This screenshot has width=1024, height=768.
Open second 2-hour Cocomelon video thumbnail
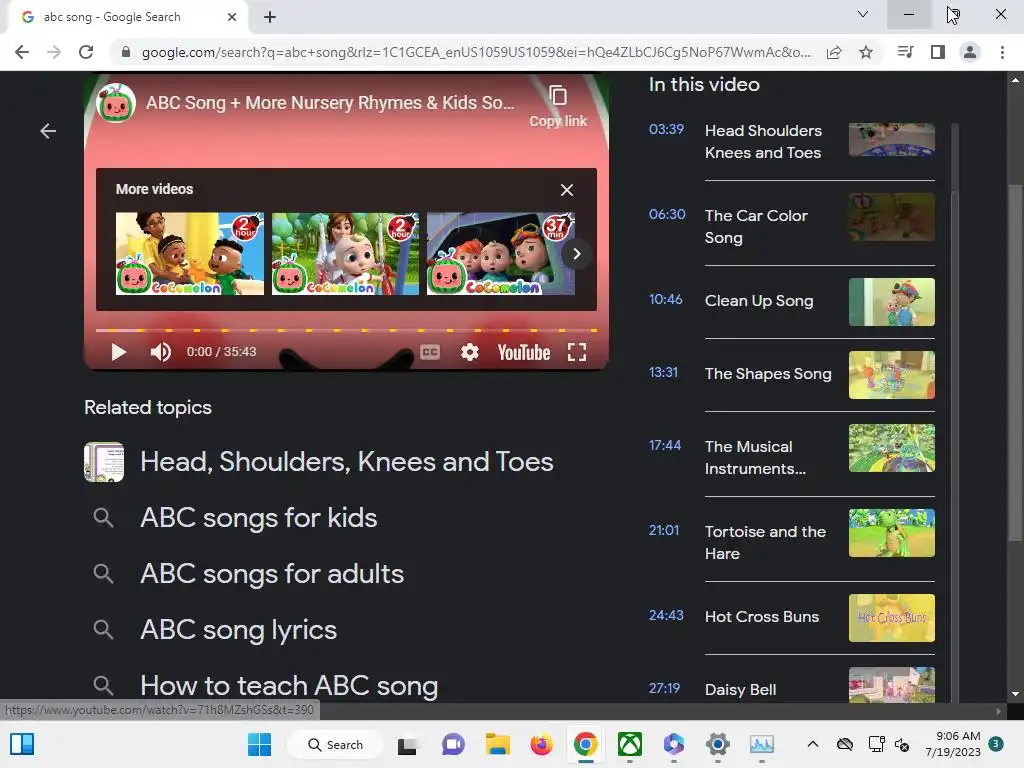(x=345, y=253)
